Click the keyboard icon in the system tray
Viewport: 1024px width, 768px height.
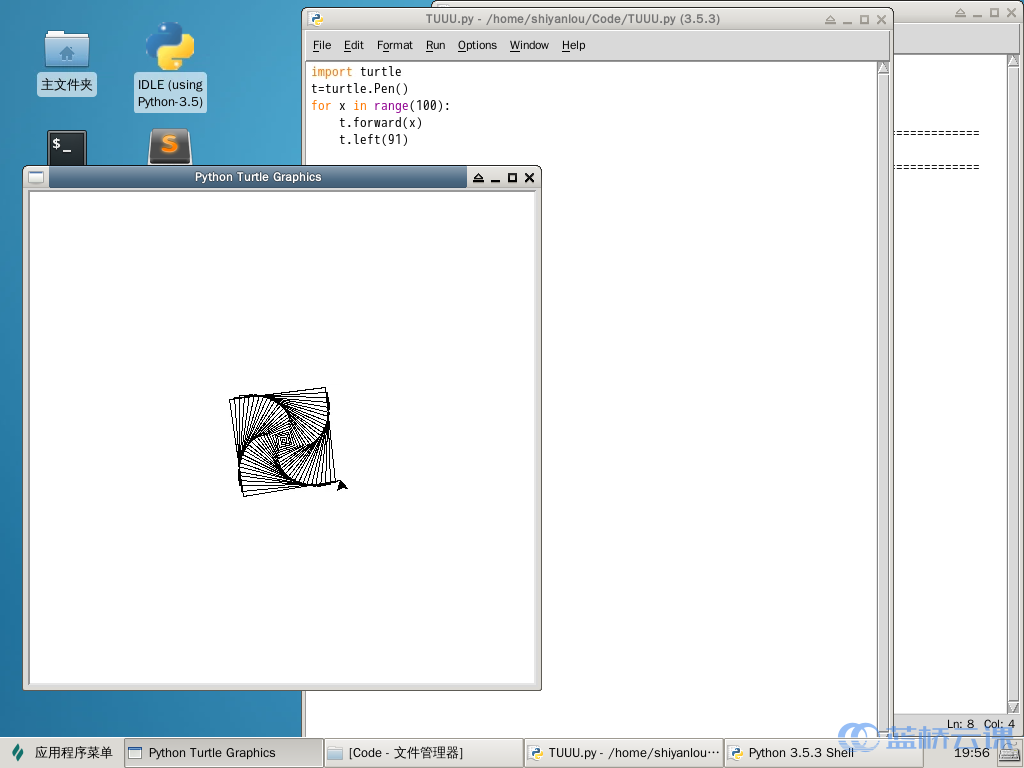[1007, 753]
